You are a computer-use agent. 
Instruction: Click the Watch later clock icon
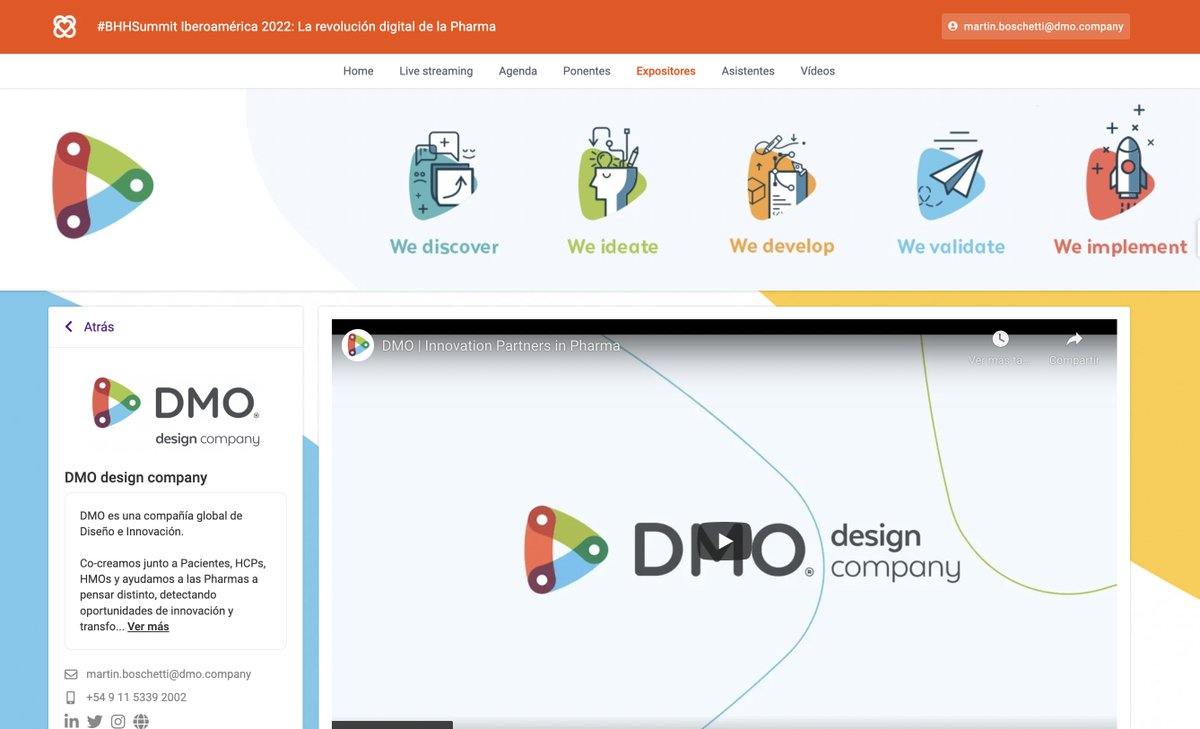pyautogui.click(x=1000, y=339)
